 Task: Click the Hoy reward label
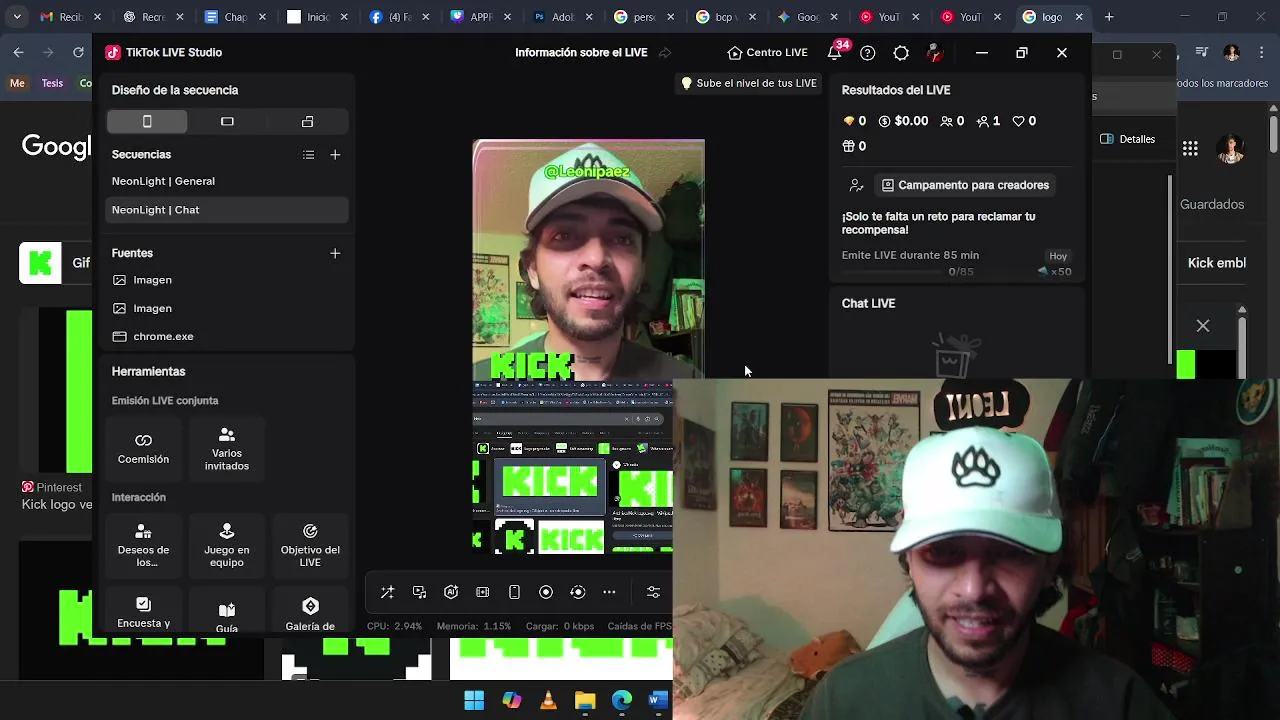click(1058, 256)
